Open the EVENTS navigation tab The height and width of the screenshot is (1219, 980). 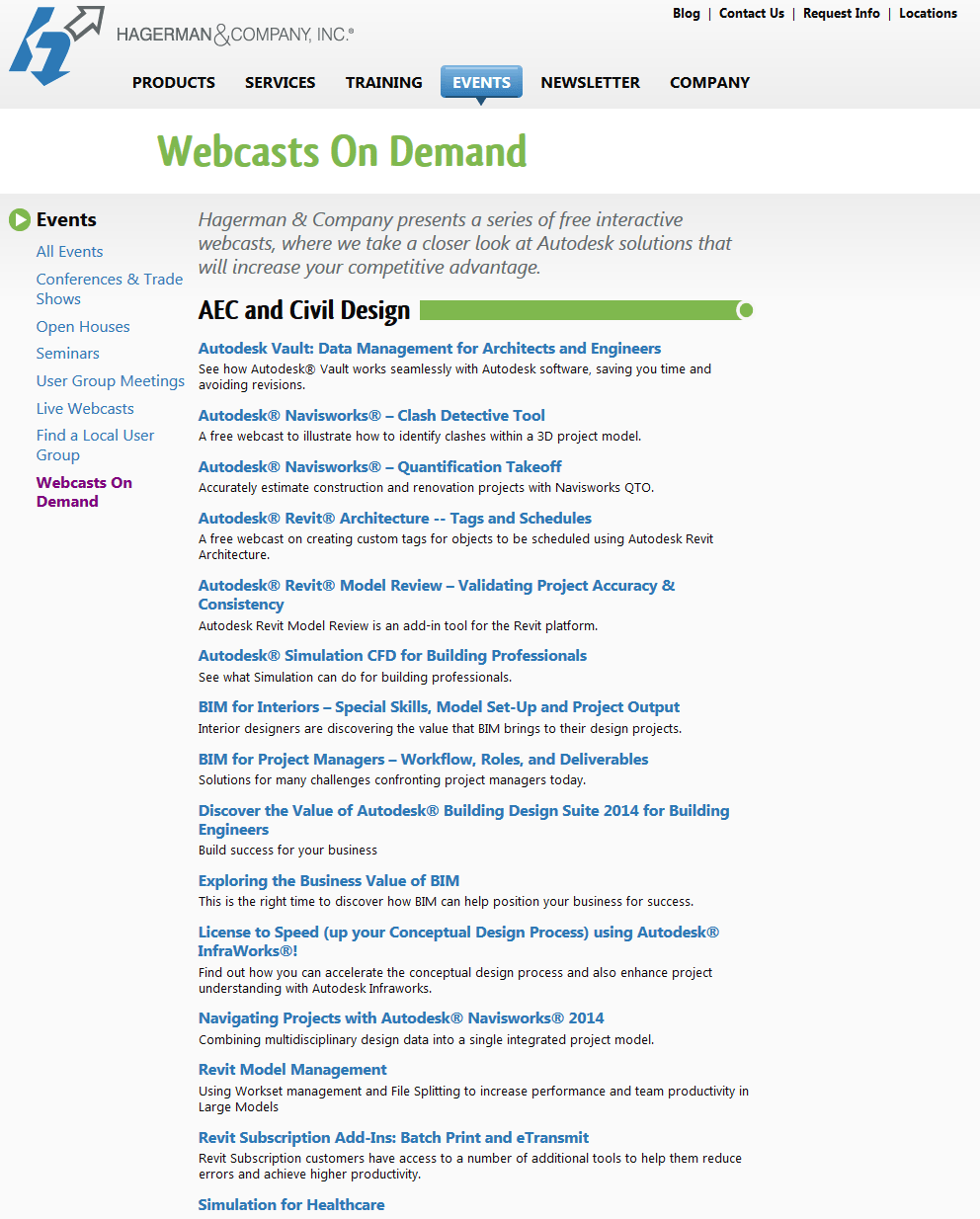481,83
